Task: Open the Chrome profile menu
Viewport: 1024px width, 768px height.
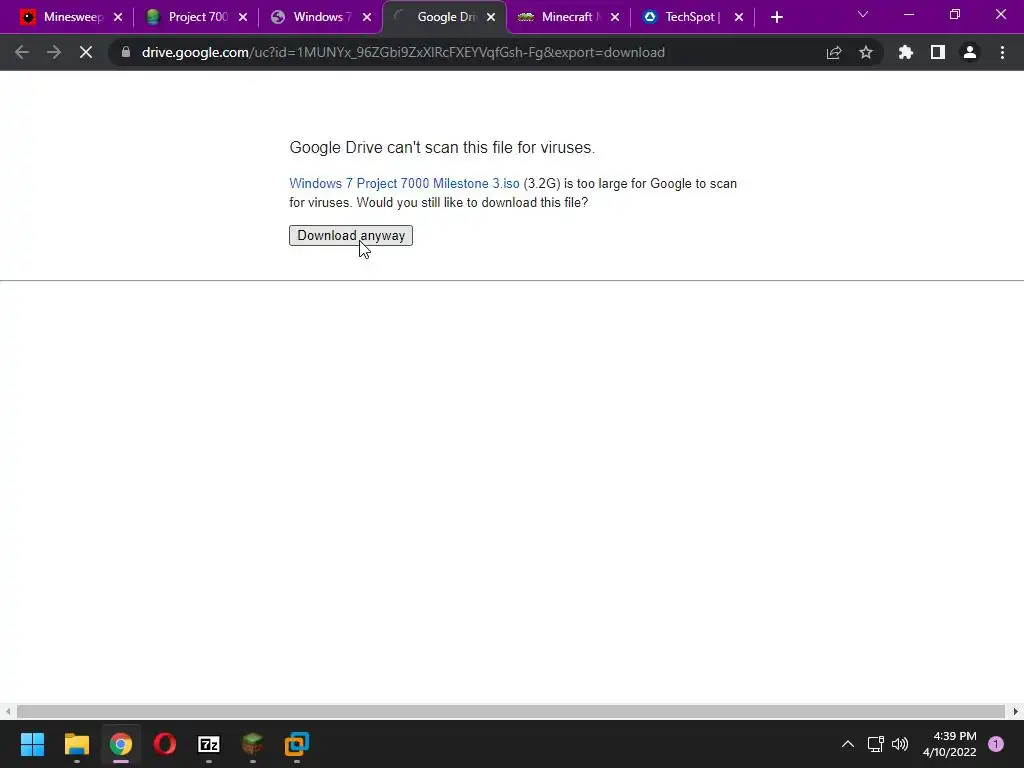Action: (x=970, y=52)
